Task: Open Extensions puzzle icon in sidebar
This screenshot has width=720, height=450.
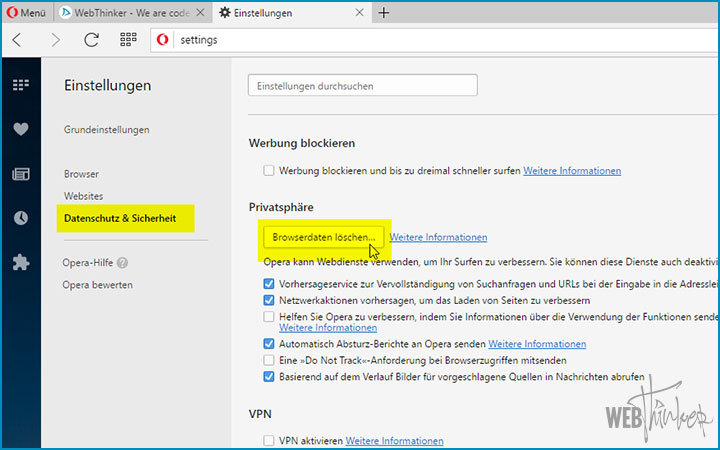Action: coord(20,263)
